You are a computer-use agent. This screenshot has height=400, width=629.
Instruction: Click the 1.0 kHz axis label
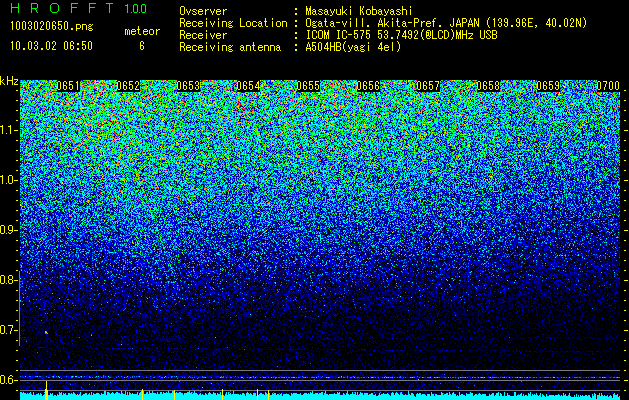8,180
